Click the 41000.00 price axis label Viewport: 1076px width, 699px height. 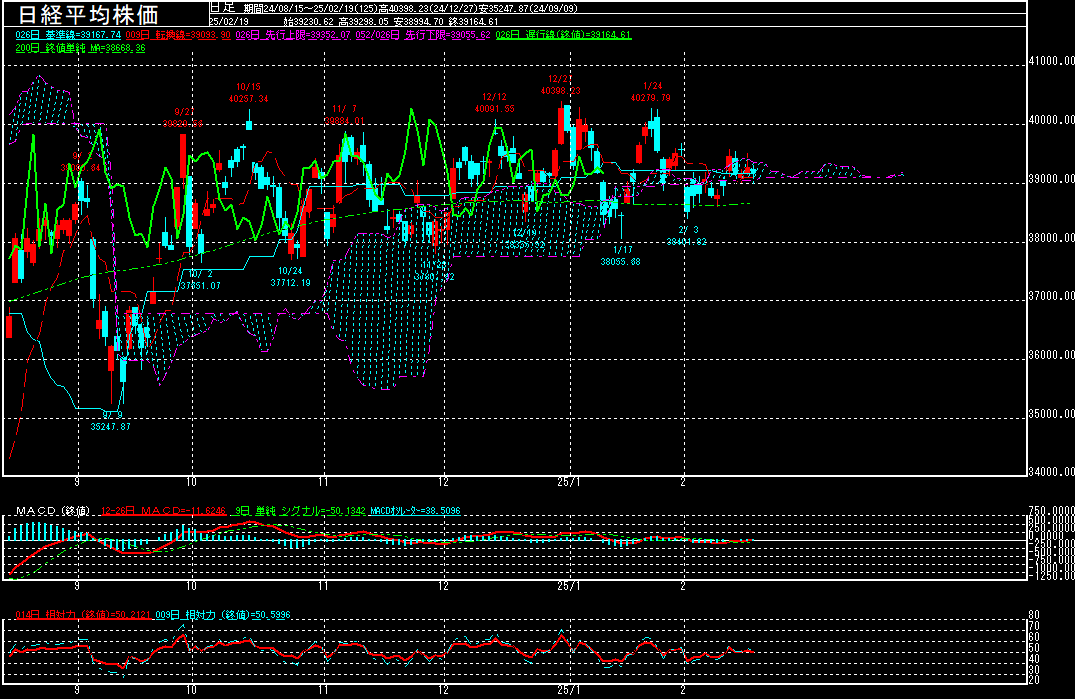[1051, 60]
